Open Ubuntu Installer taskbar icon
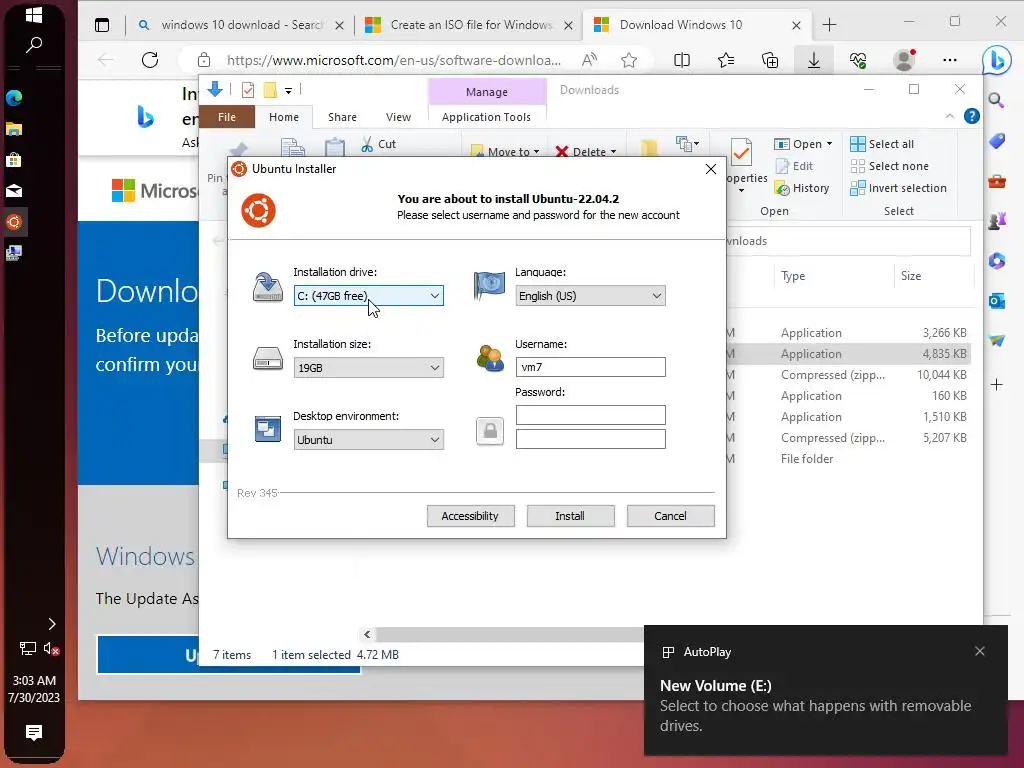1024x768 pixels. (14, 222)
